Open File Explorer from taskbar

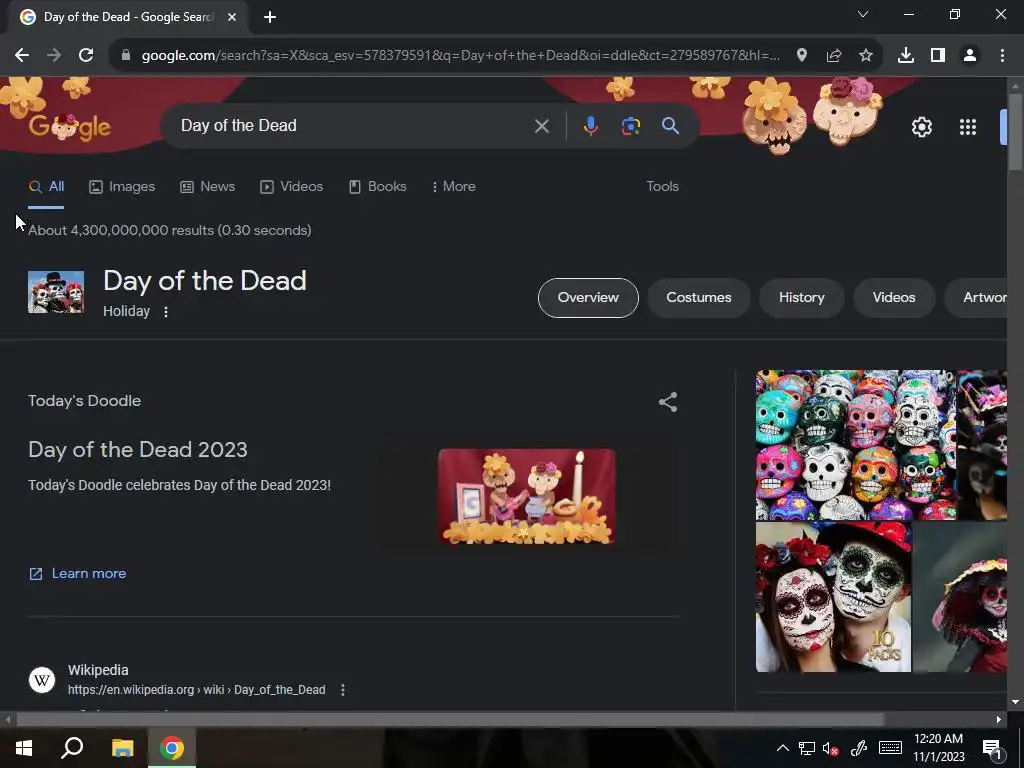coord(122,748)
